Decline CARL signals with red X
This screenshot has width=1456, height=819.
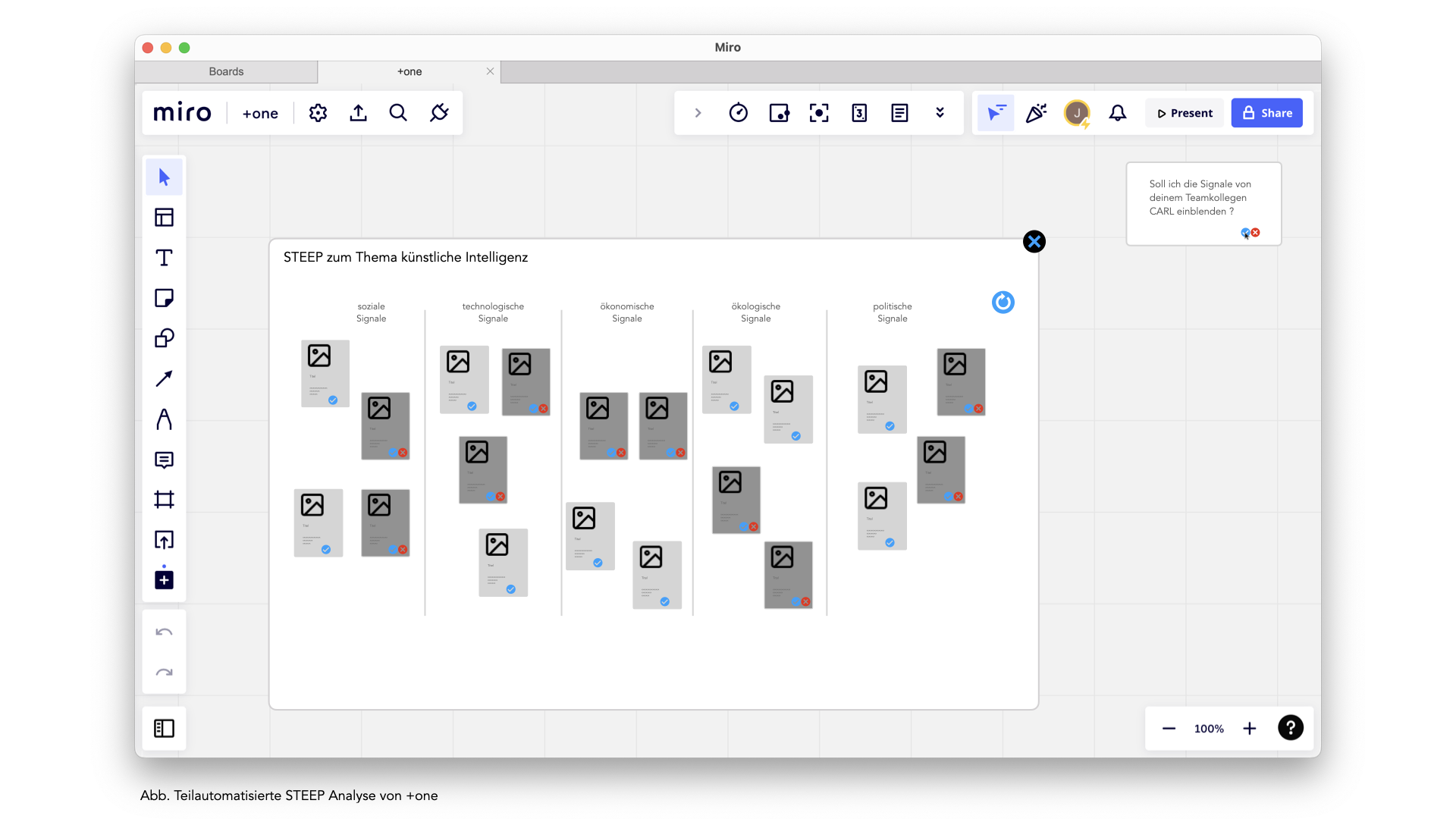pyautogui.click(x=1256, y=233)
